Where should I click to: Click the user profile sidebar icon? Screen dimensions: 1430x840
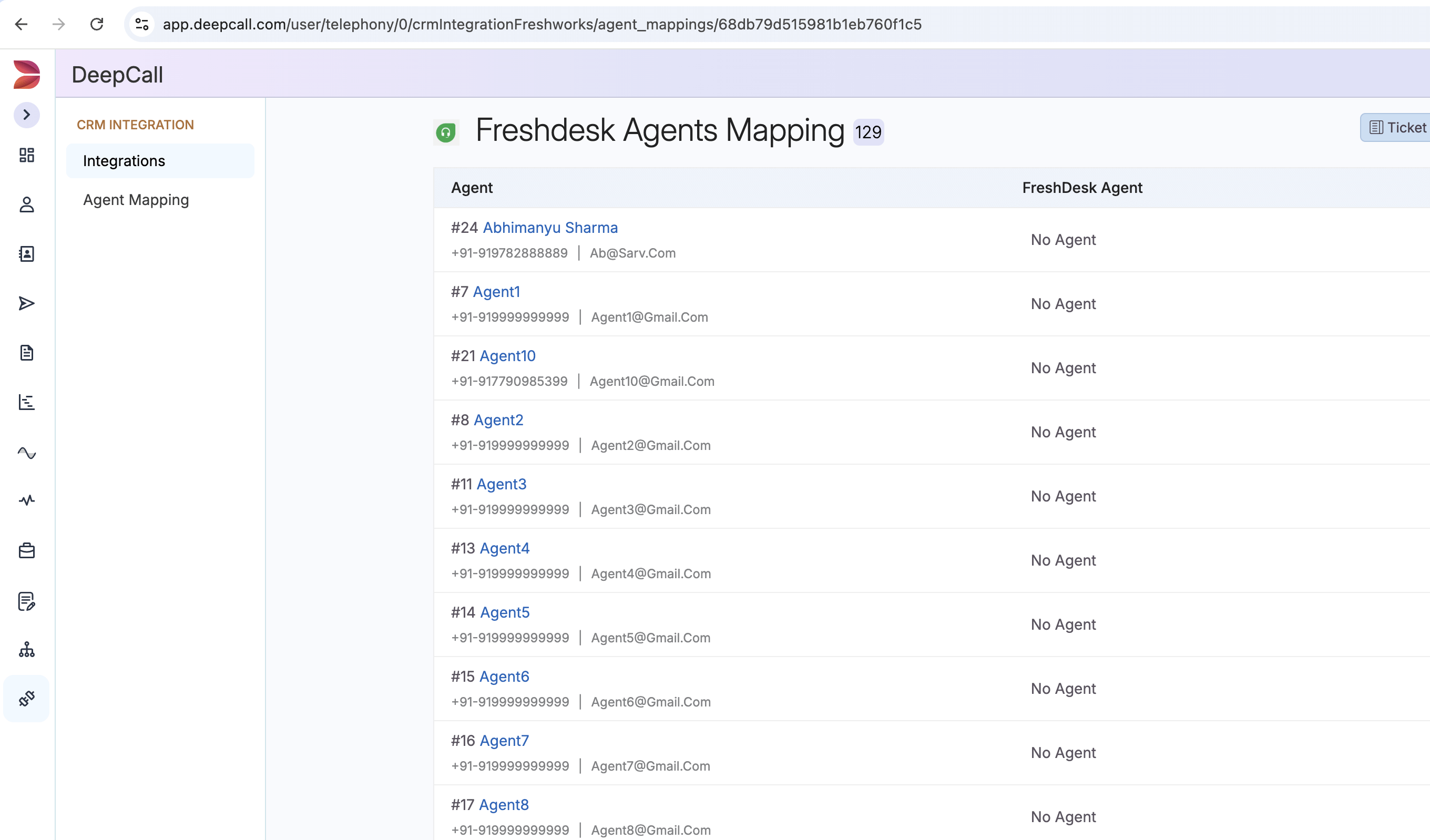point(26,204)
